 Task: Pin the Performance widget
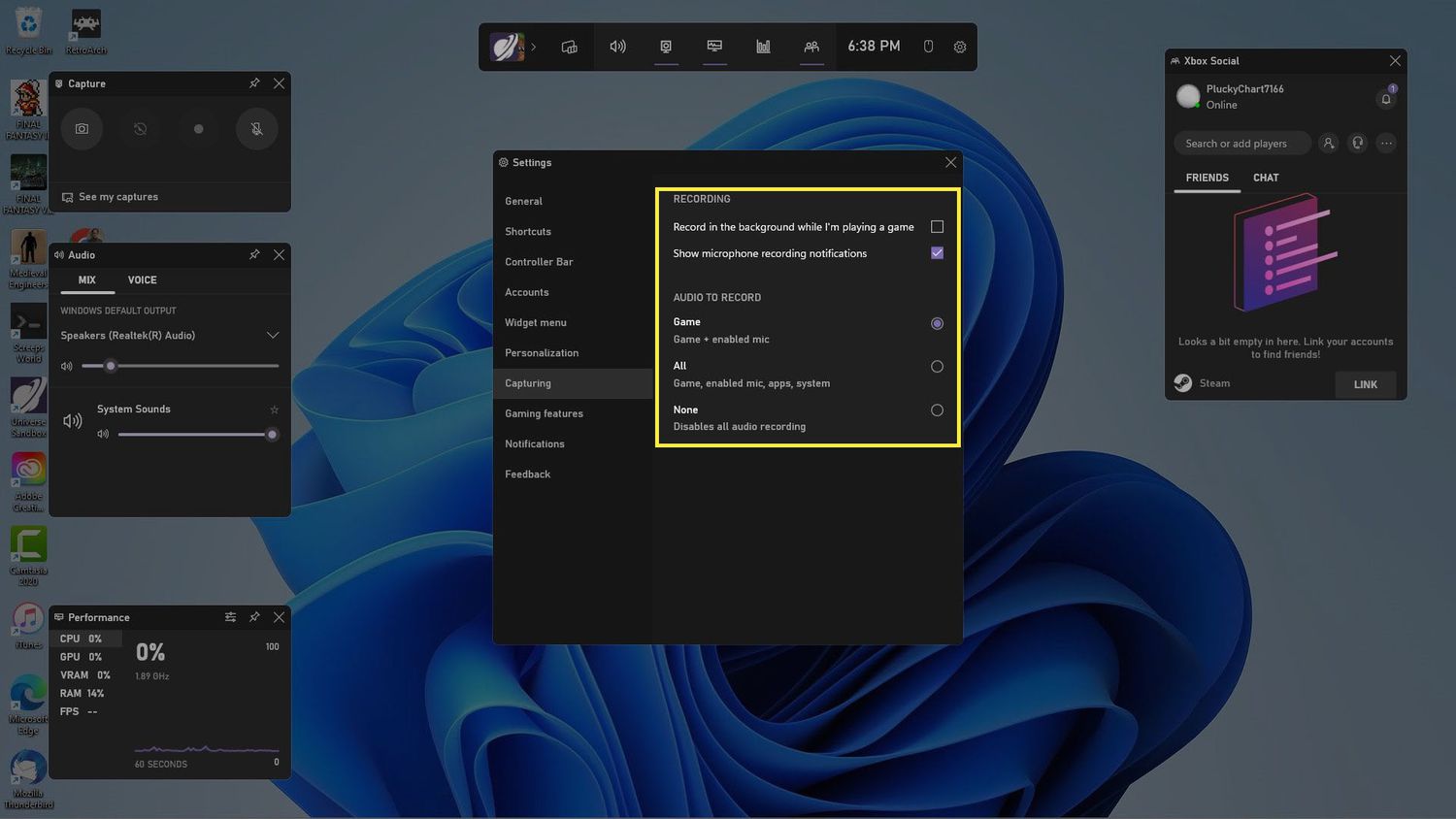pos(254,617)
